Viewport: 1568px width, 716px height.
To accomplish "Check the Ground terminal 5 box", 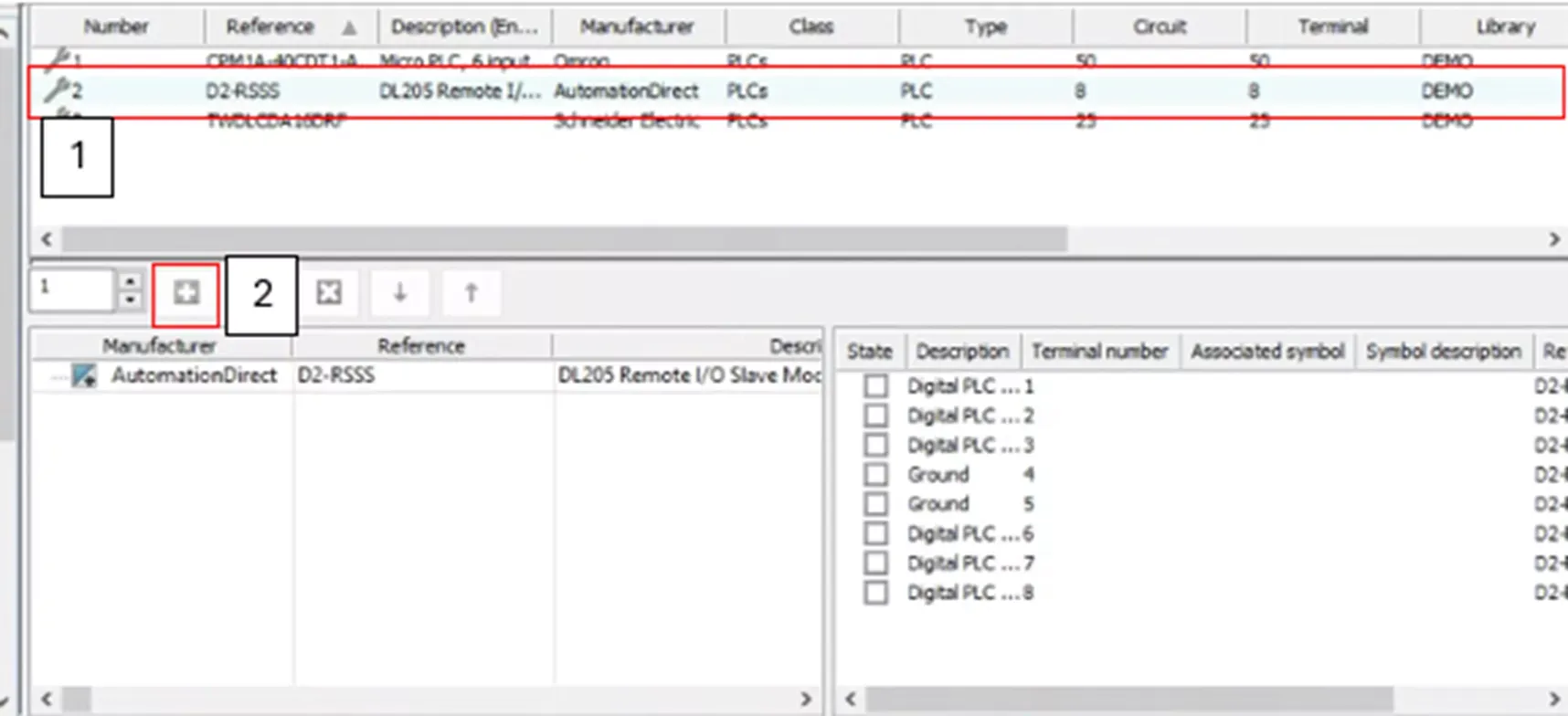I will click(x=875, y=503).
